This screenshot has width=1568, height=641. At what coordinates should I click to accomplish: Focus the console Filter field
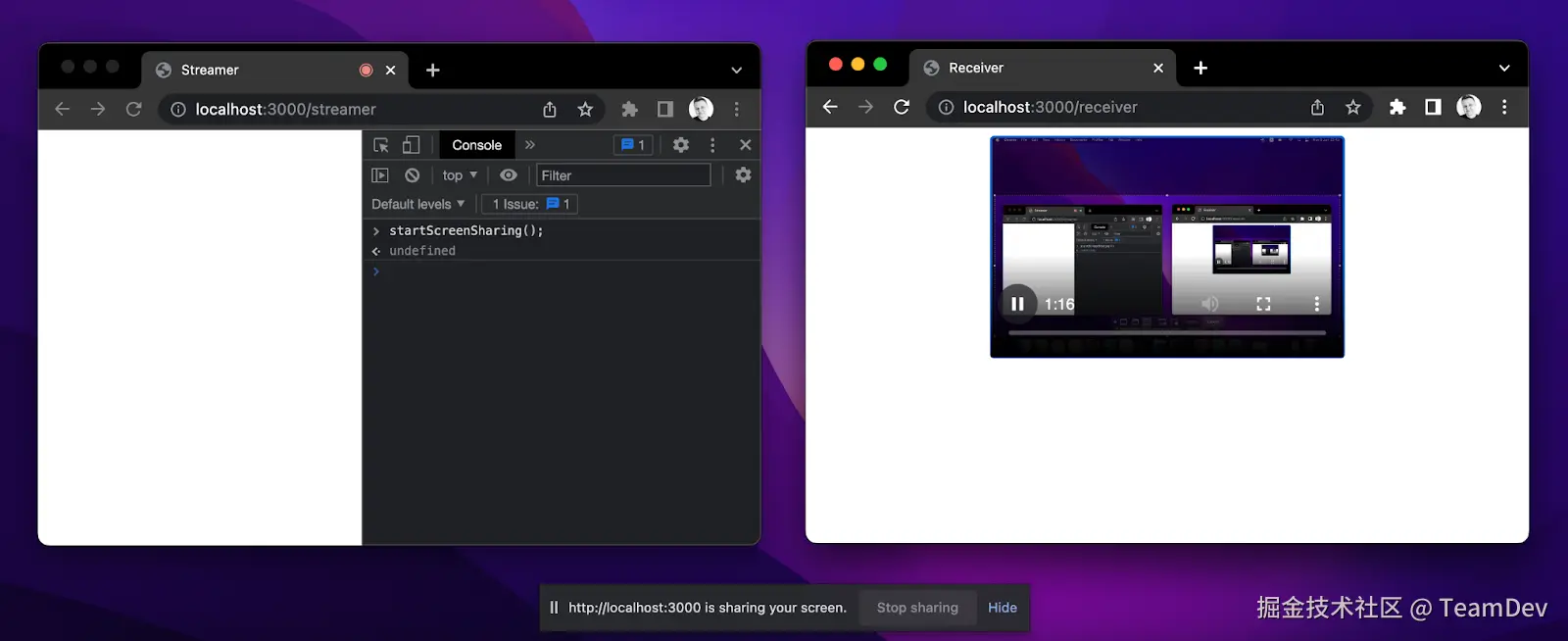click(x=623, y=175)
